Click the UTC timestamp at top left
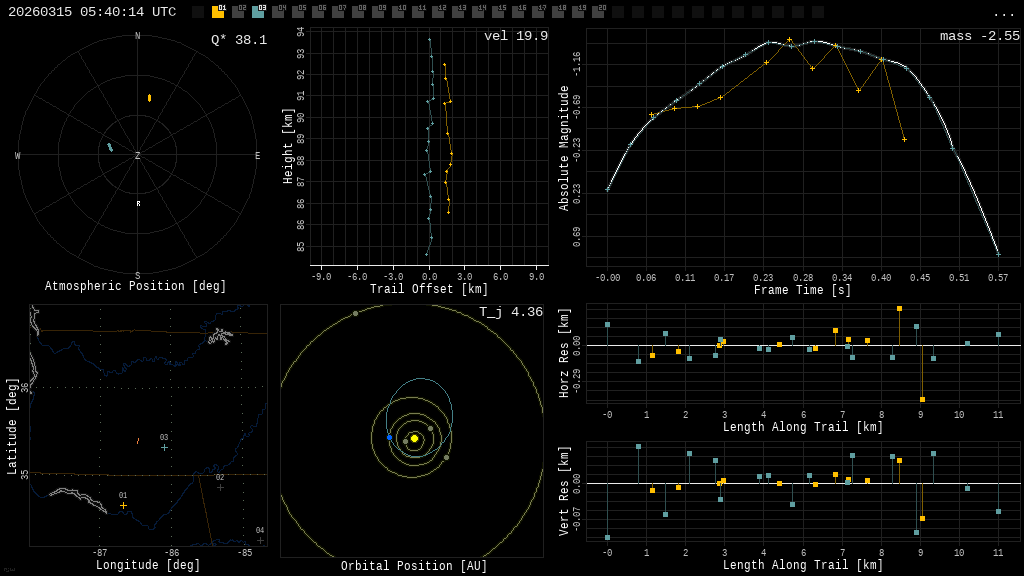Image resolution: width=1024 pixels, height=576 pixels. point(92,12)
